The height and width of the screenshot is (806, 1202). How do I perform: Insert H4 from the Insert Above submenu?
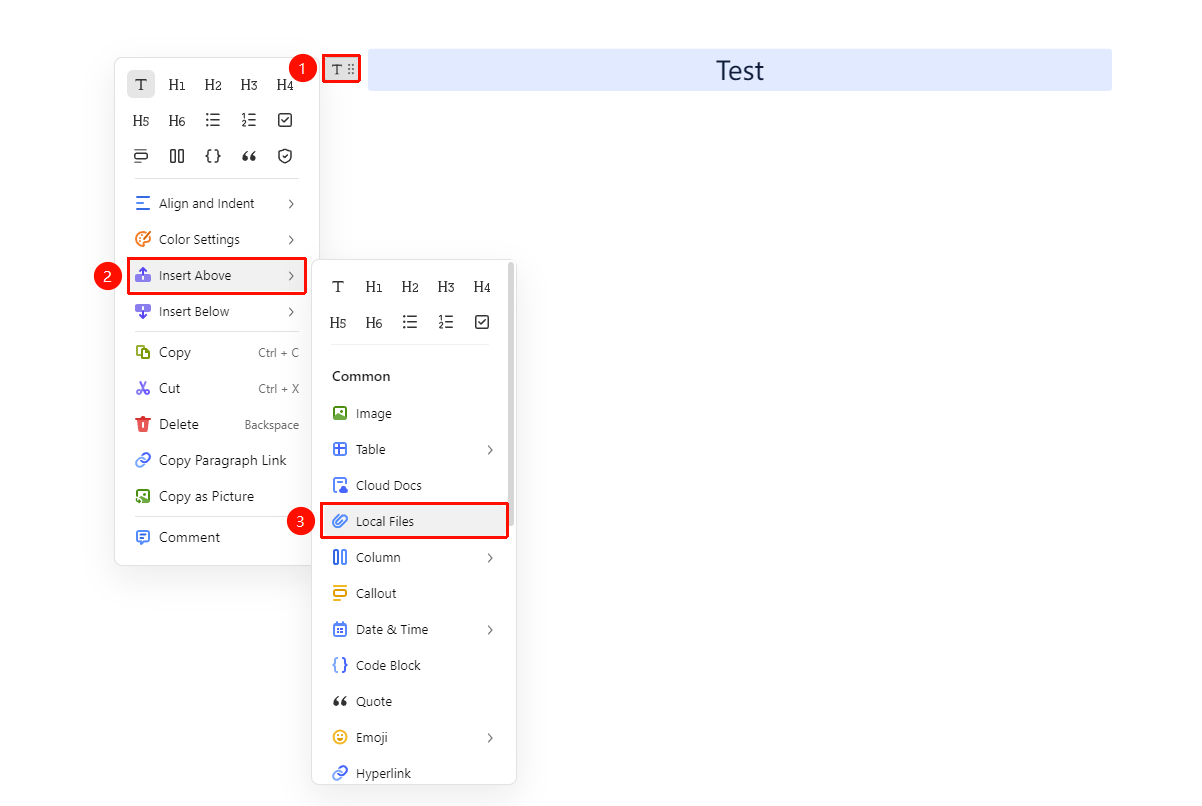482,286
